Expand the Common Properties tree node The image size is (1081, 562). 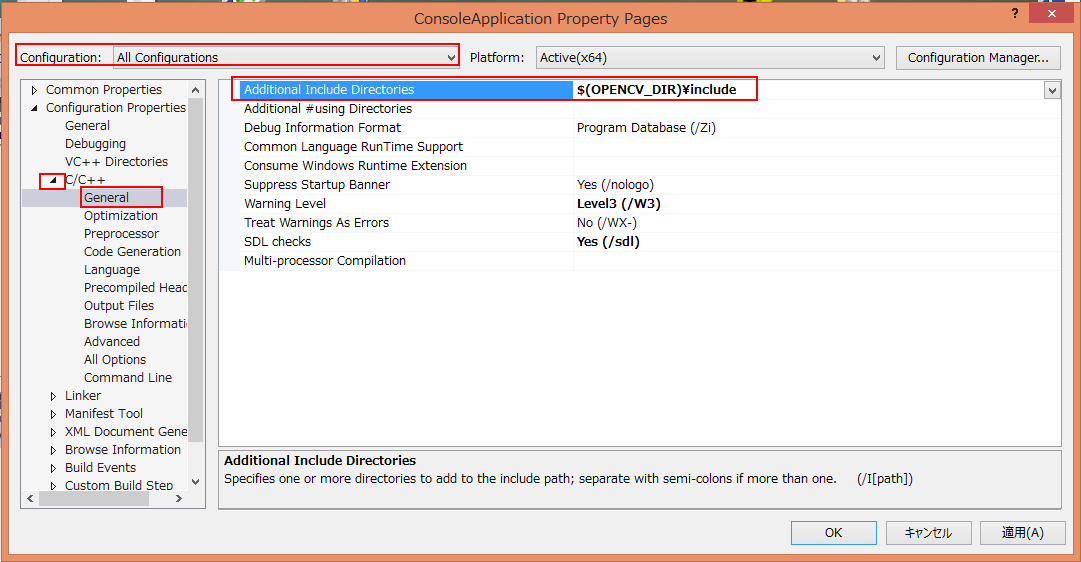[34, 90]
